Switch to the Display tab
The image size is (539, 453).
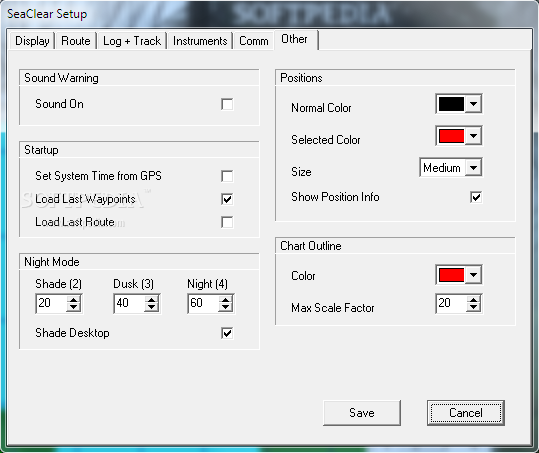coord(32,41)
